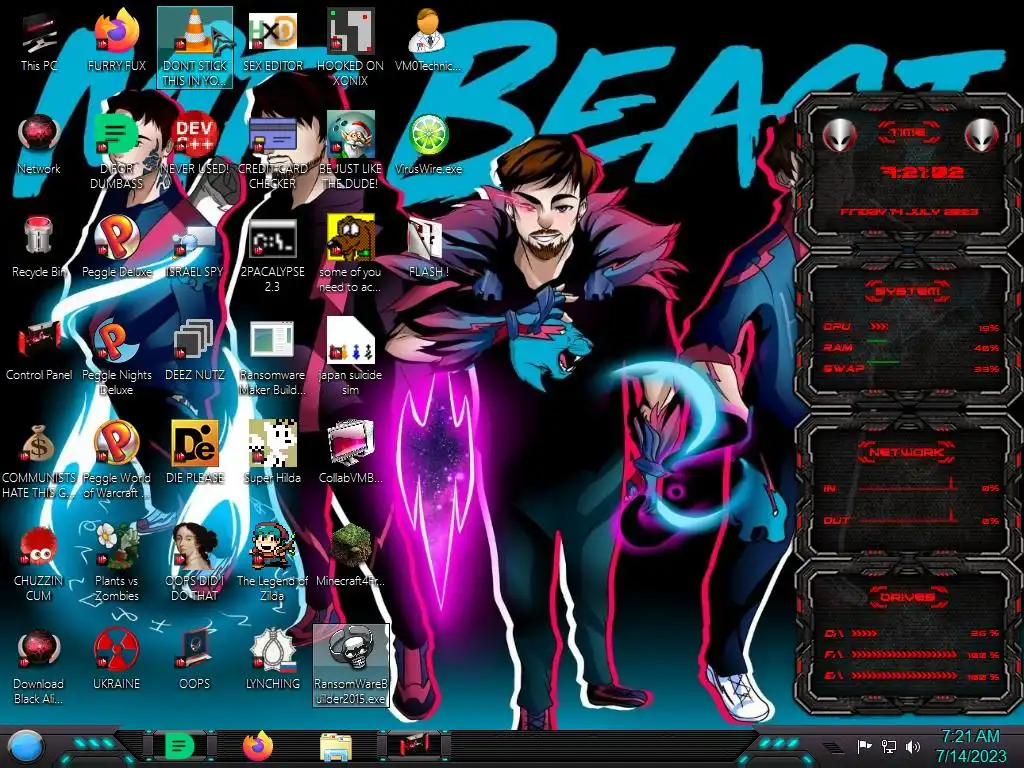
Task: Click the network tray icon
Action: coord(889,746)
